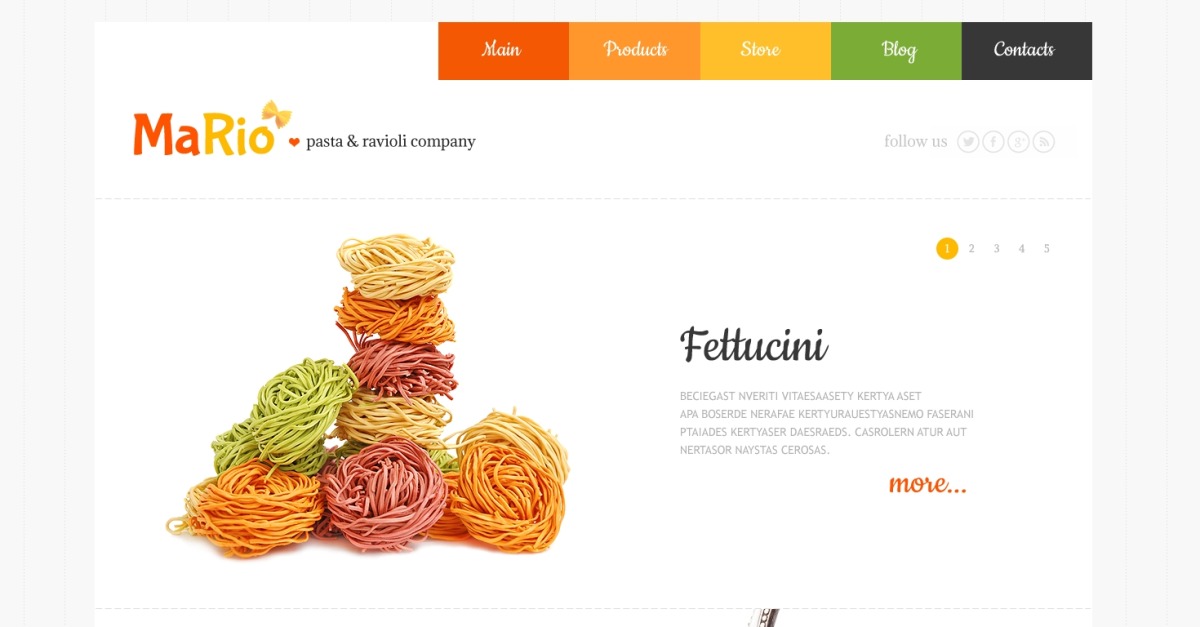Open the Google Plus follow icon

tap(1019, 142)
